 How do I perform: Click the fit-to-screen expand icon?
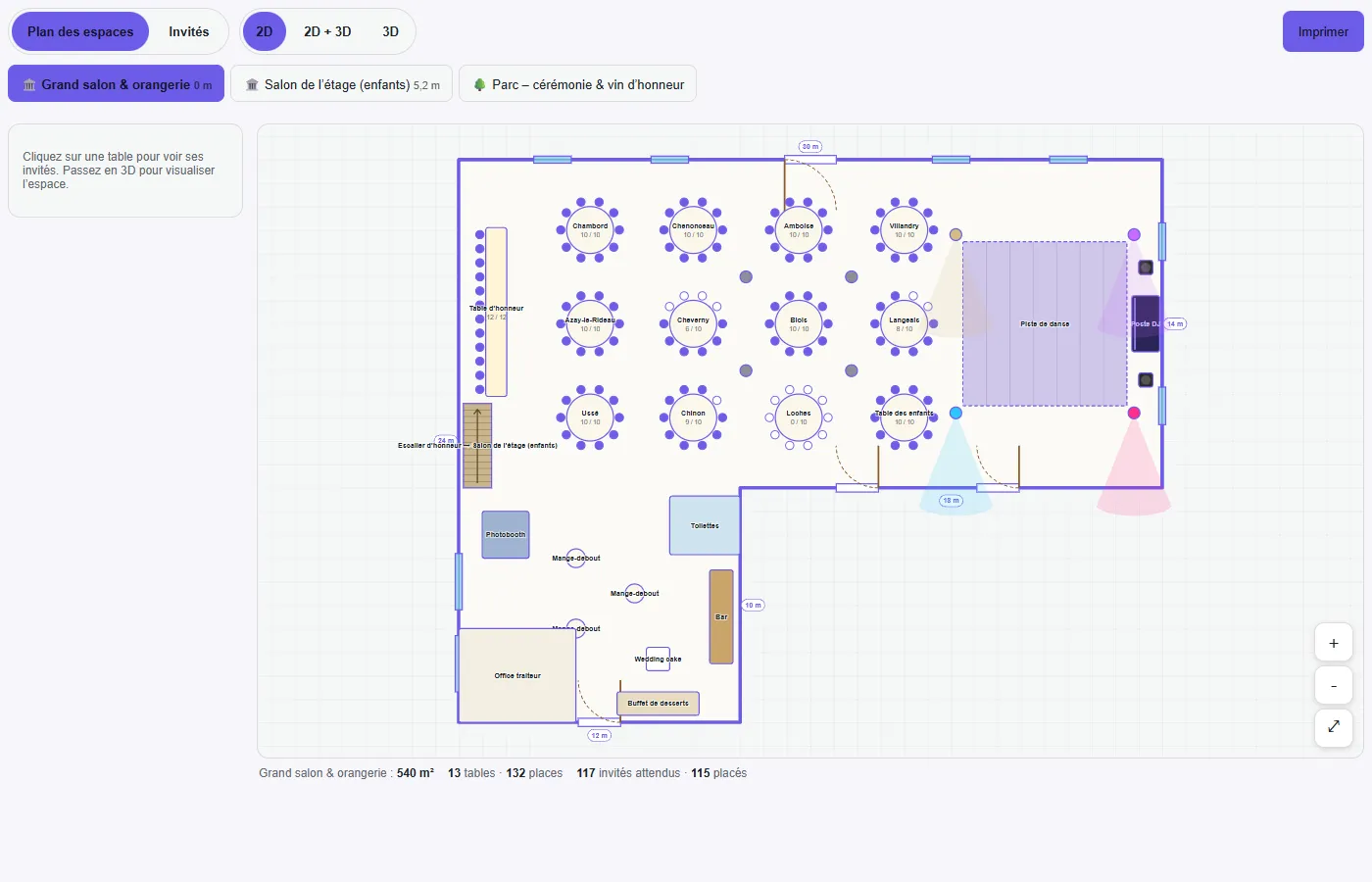click(x=1334, y=727)
